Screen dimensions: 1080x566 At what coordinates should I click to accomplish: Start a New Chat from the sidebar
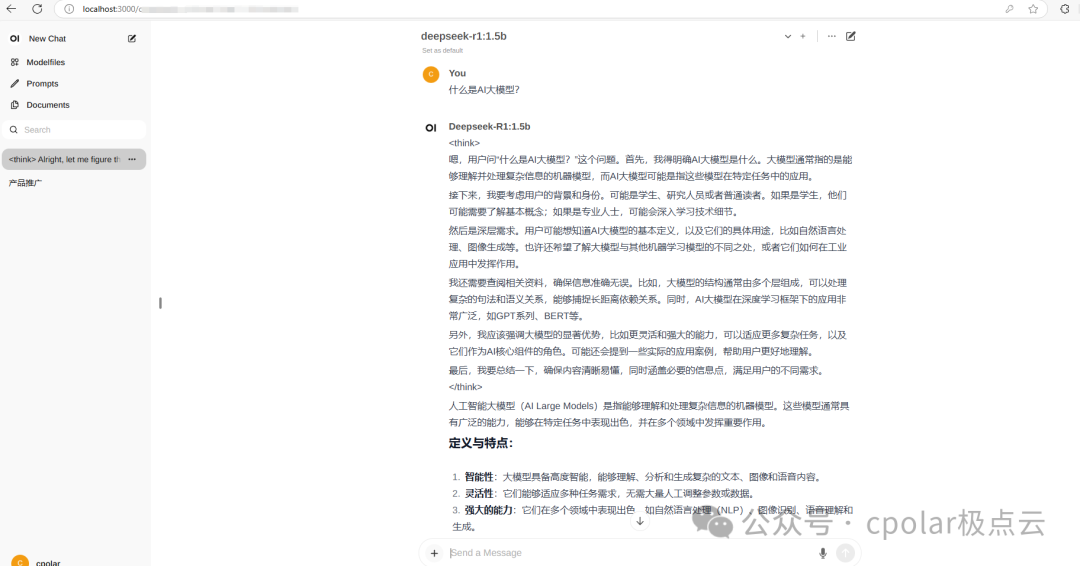point(48,39)
